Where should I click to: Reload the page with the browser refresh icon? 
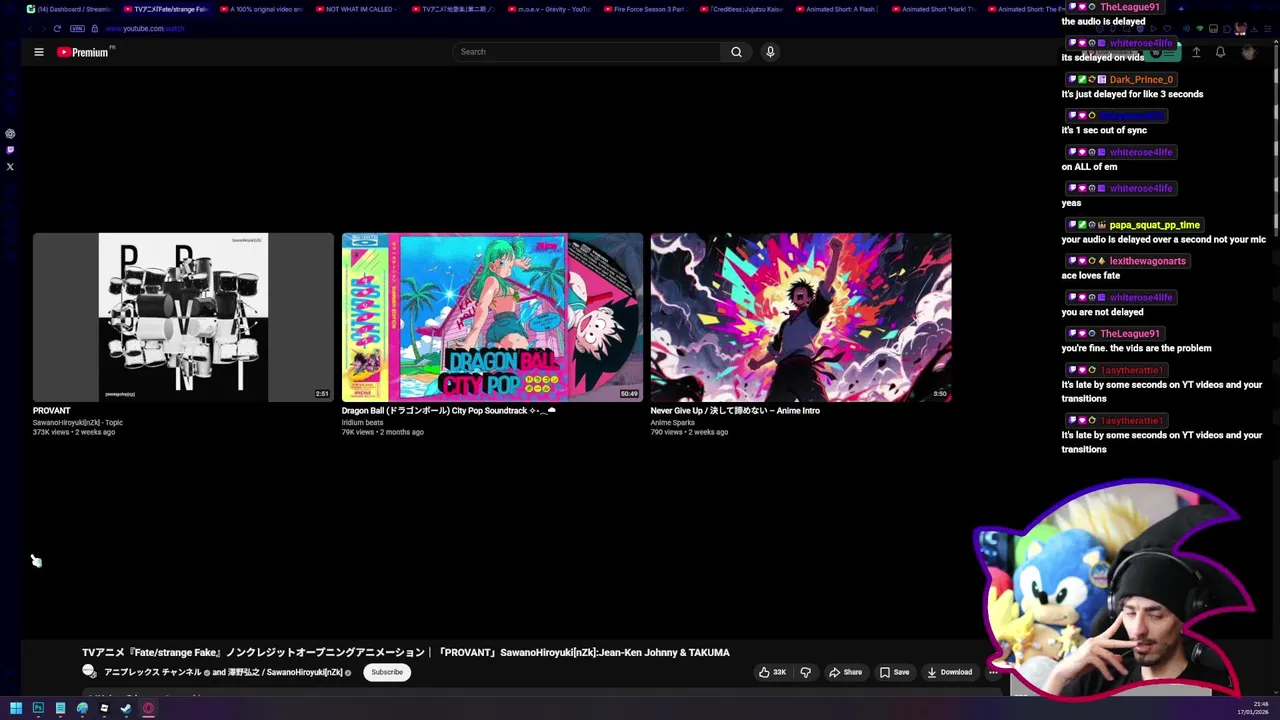pyautogui.click(x=57, y=28)
